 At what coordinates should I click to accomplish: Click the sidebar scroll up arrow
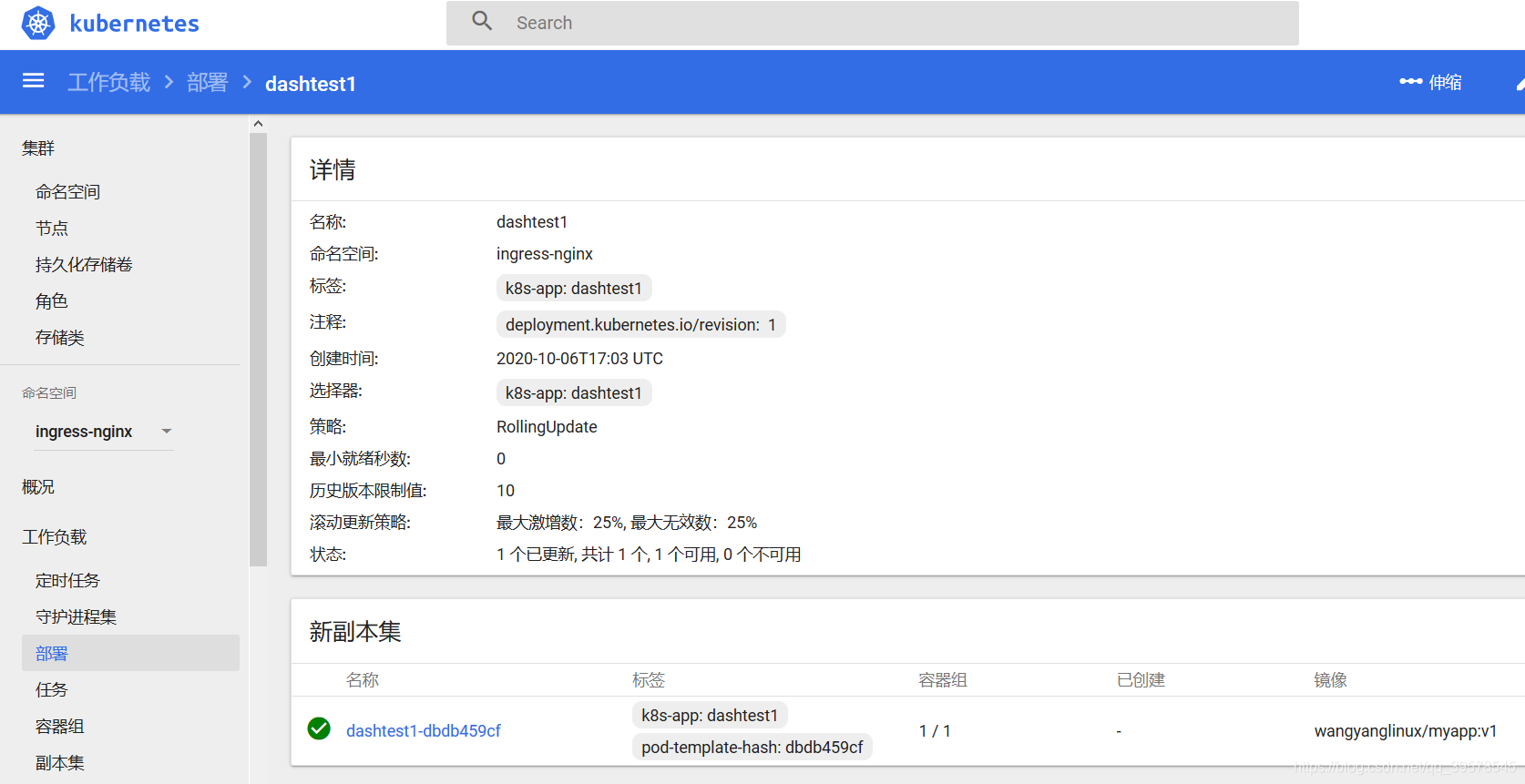258,123
